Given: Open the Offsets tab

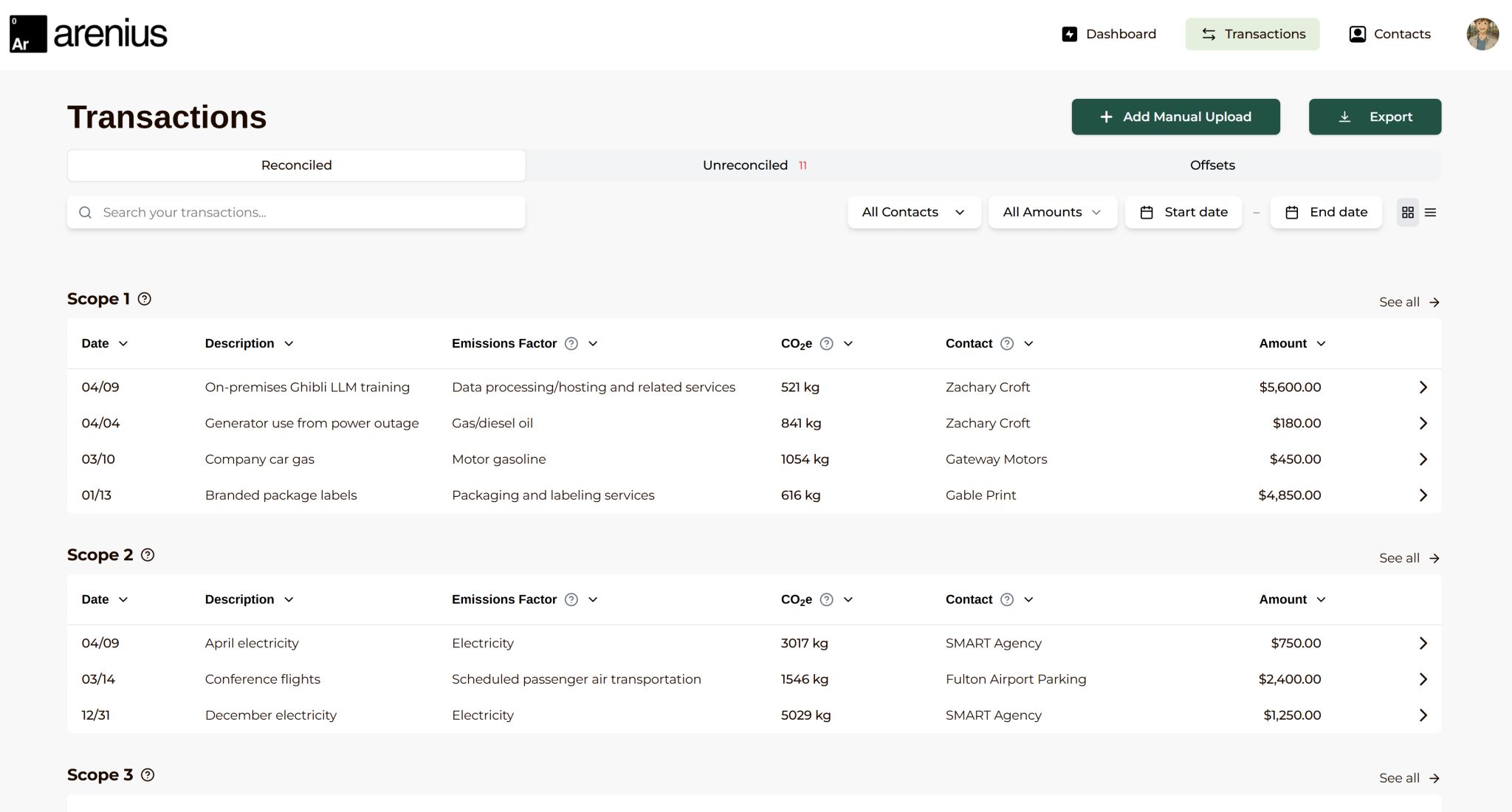Looking at the screenshot, I should 1212,165.
